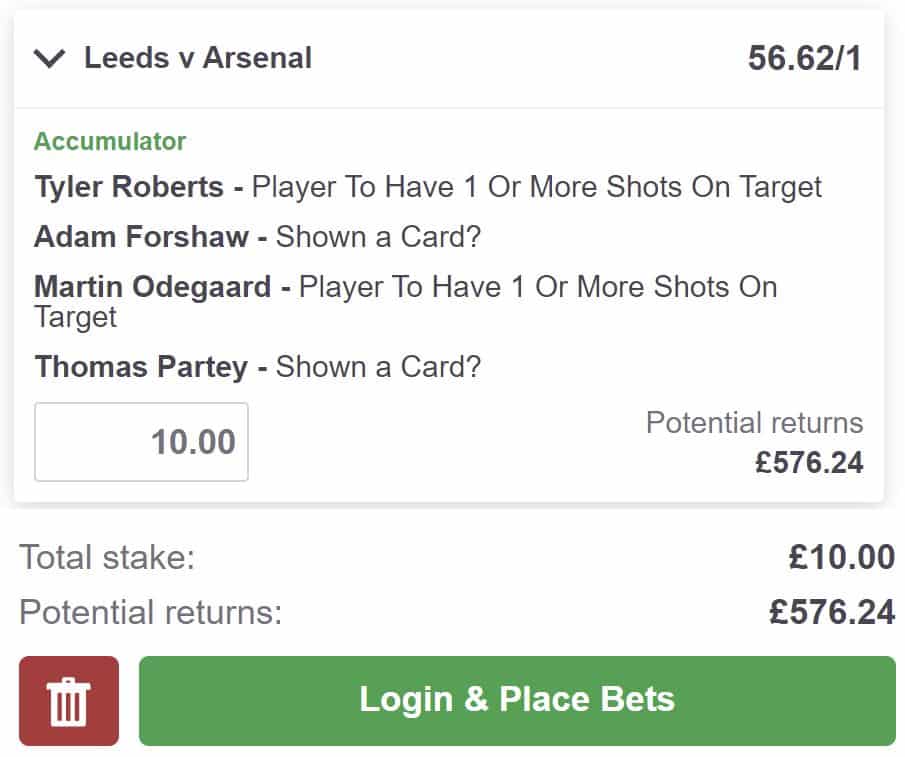Click Tyler Roberts' shots on target market text
The image size is (905, 757).
coord(537,187)
